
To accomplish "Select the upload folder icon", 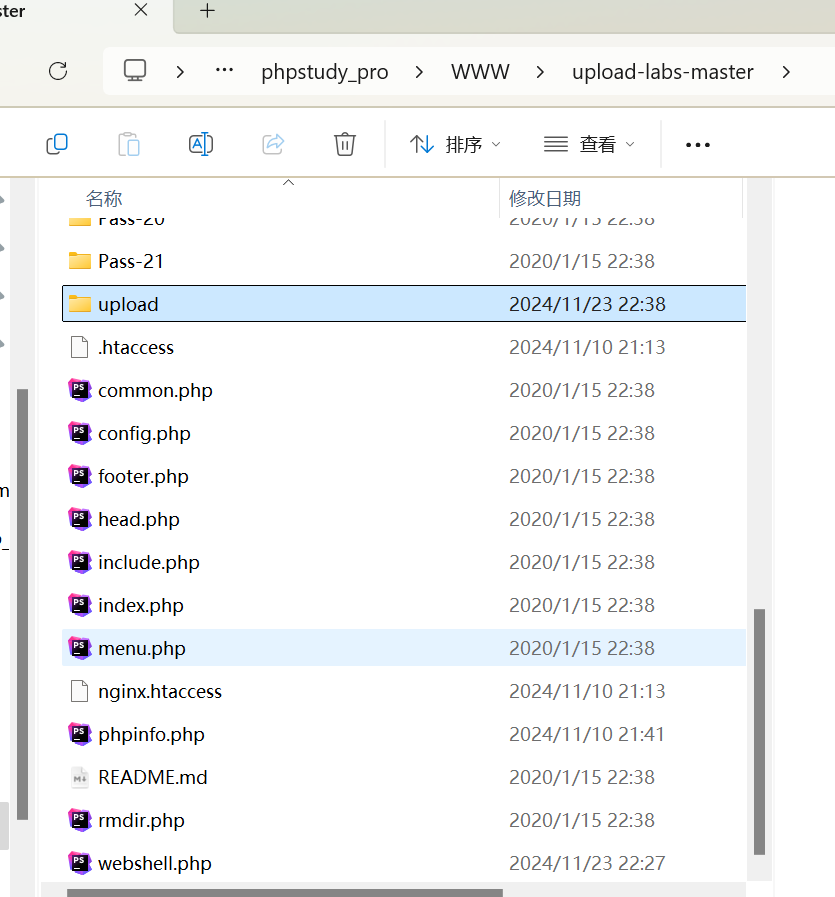I will tap(79, 304).
